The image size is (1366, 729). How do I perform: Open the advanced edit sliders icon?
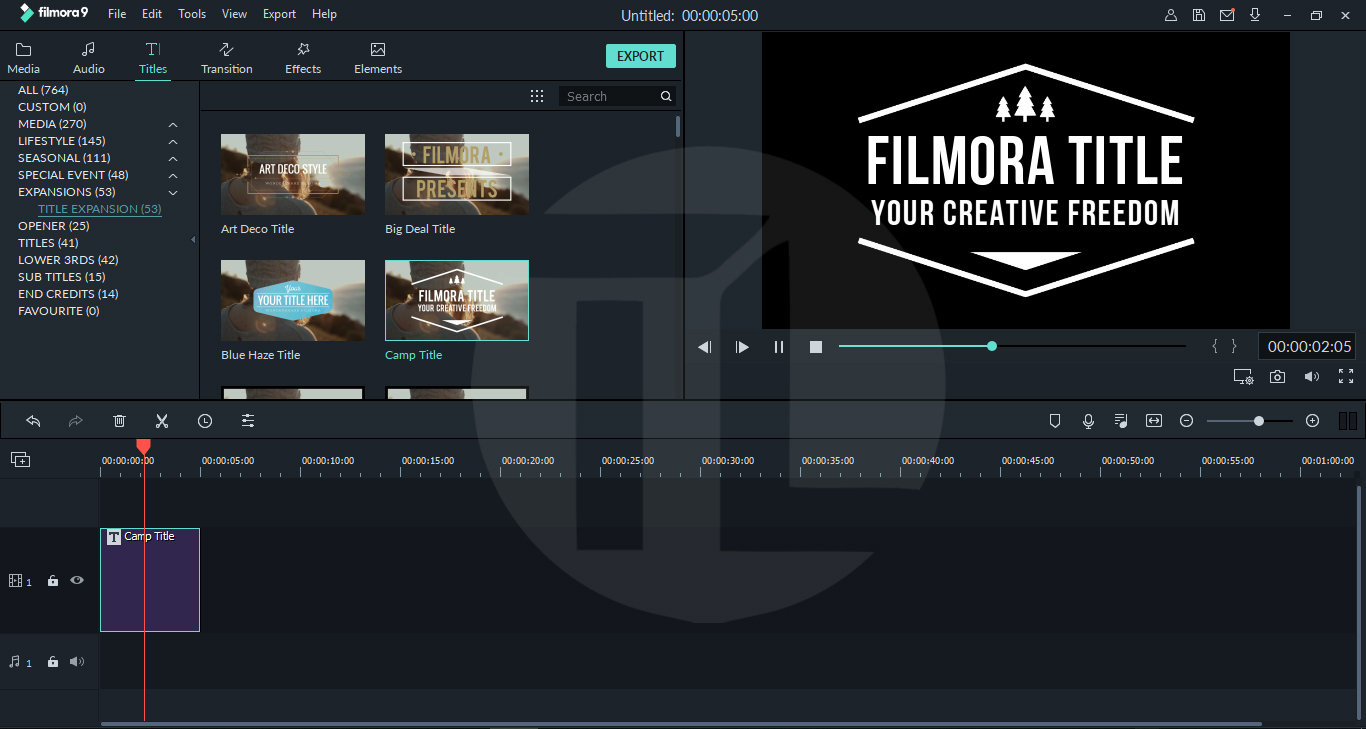248,421
